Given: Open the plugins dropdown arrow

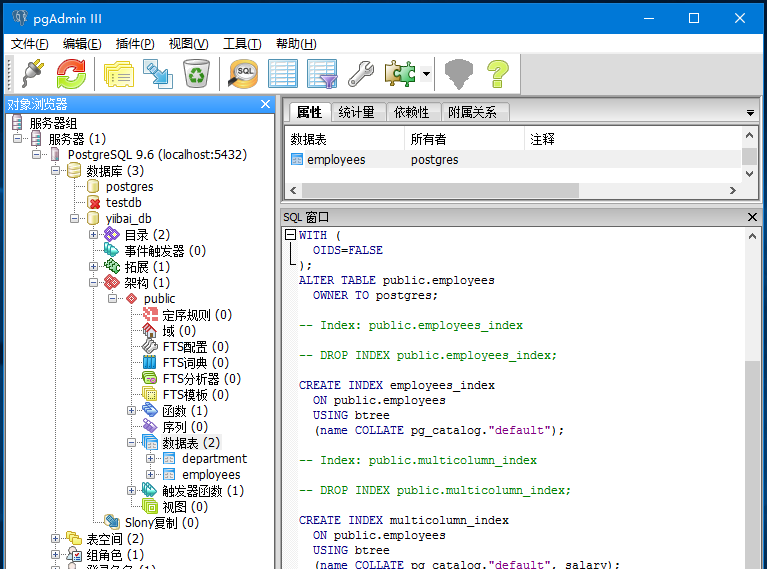Looking at the screenshot, I should [x=427, y=74].
